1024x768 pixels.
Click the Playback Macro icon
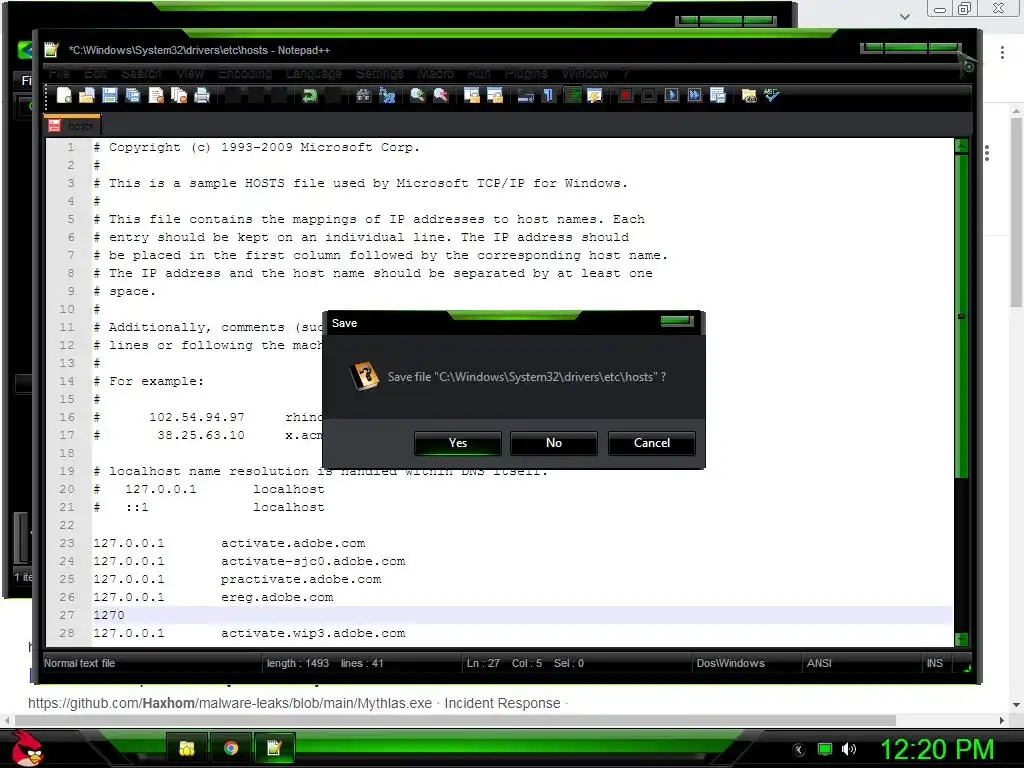click(671, 95)
